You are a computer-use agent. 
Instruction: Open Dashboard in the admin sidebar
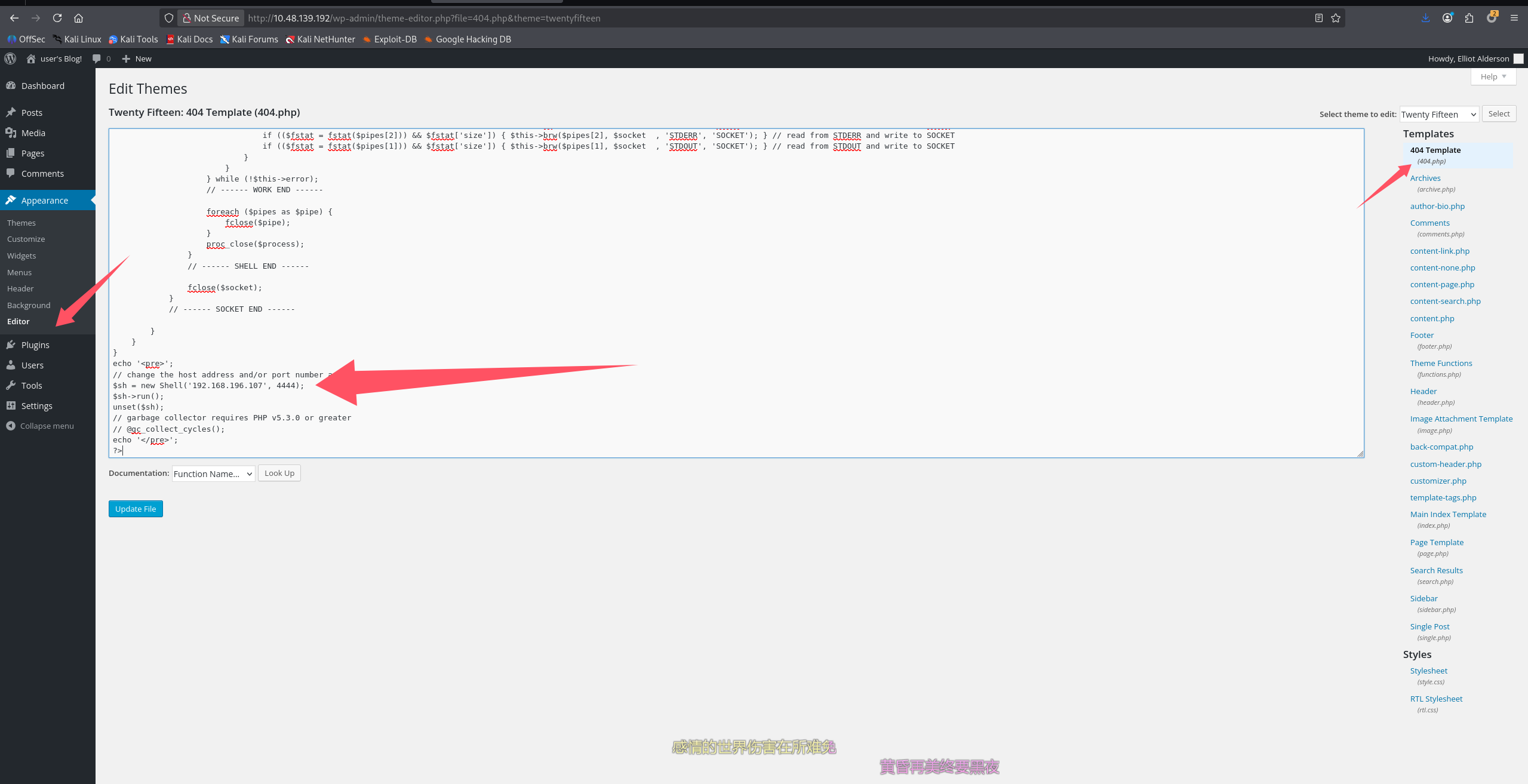click(x=42, y=86)
